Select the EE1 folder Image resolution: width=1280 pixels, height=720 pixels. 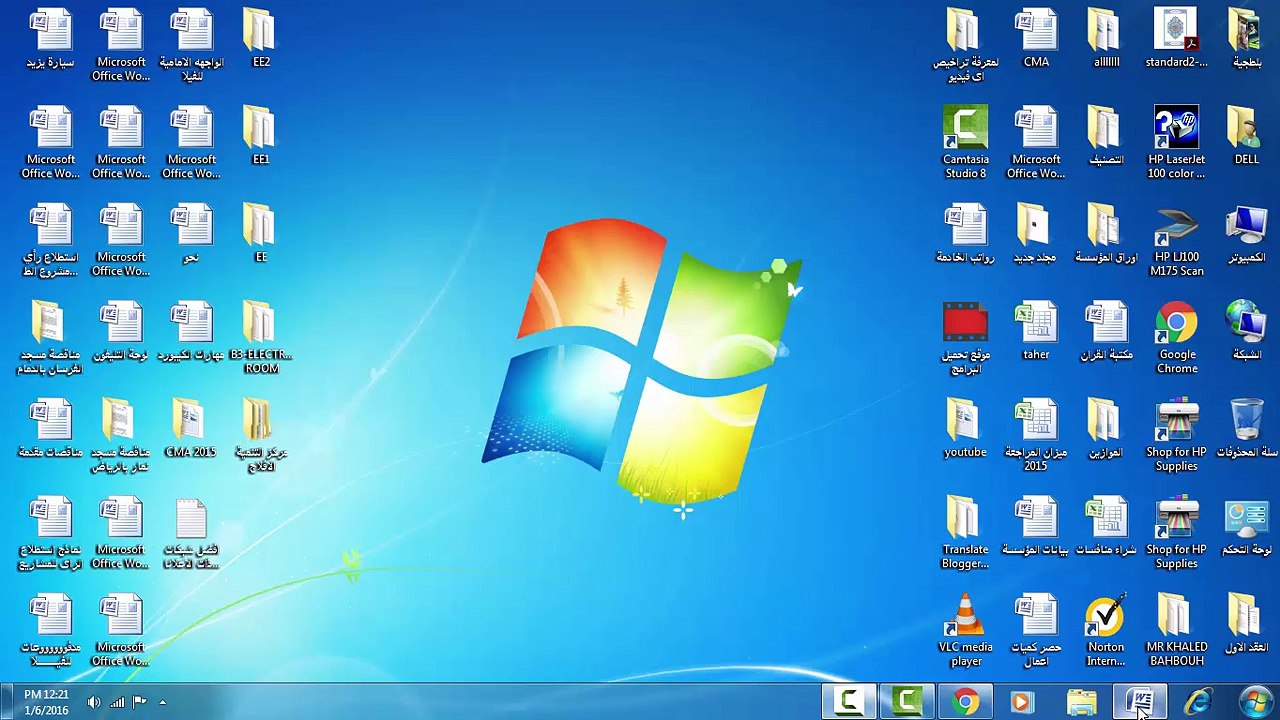point(260,136)
